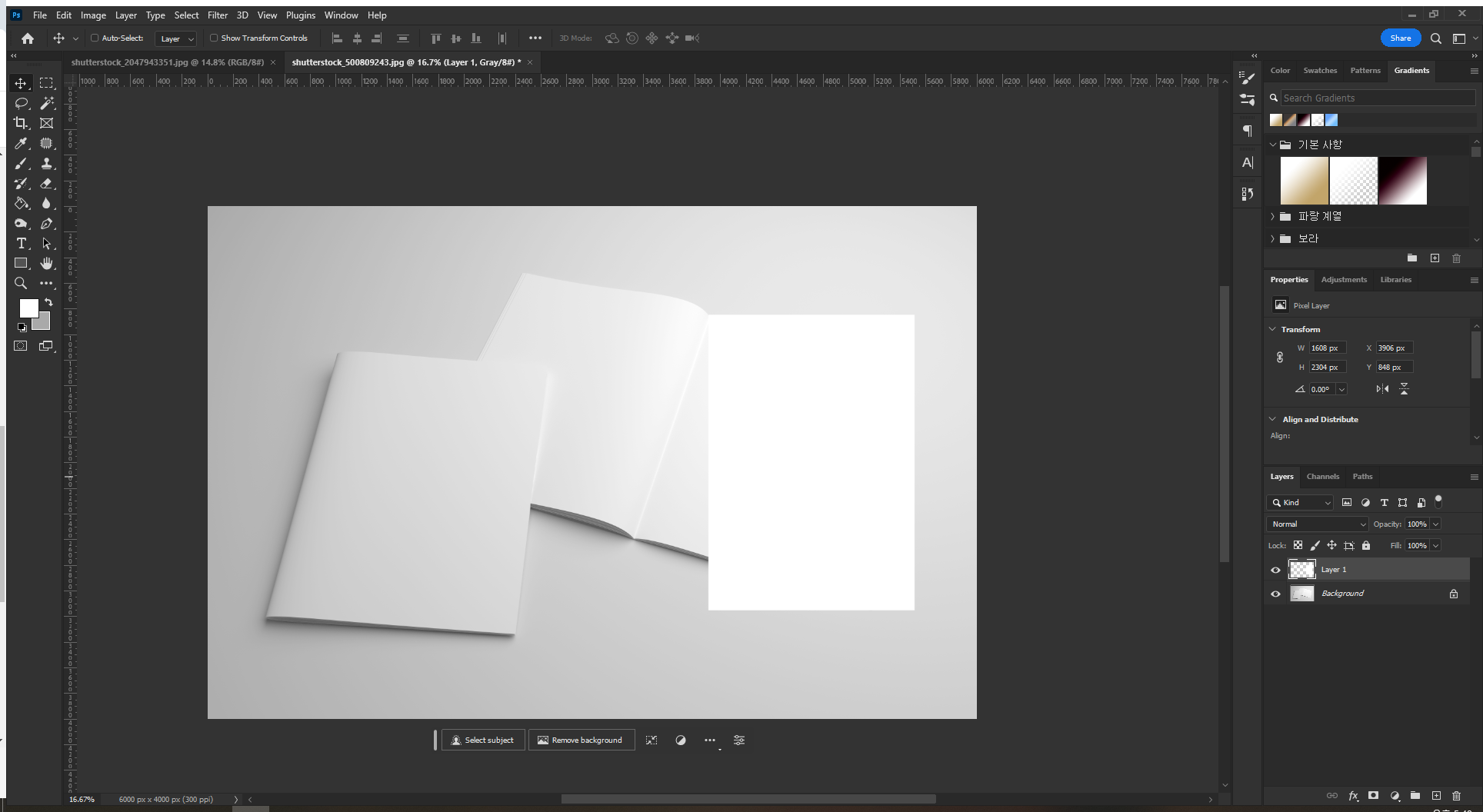
Task: Click Add layer style fx icon
Action: 1353,796
